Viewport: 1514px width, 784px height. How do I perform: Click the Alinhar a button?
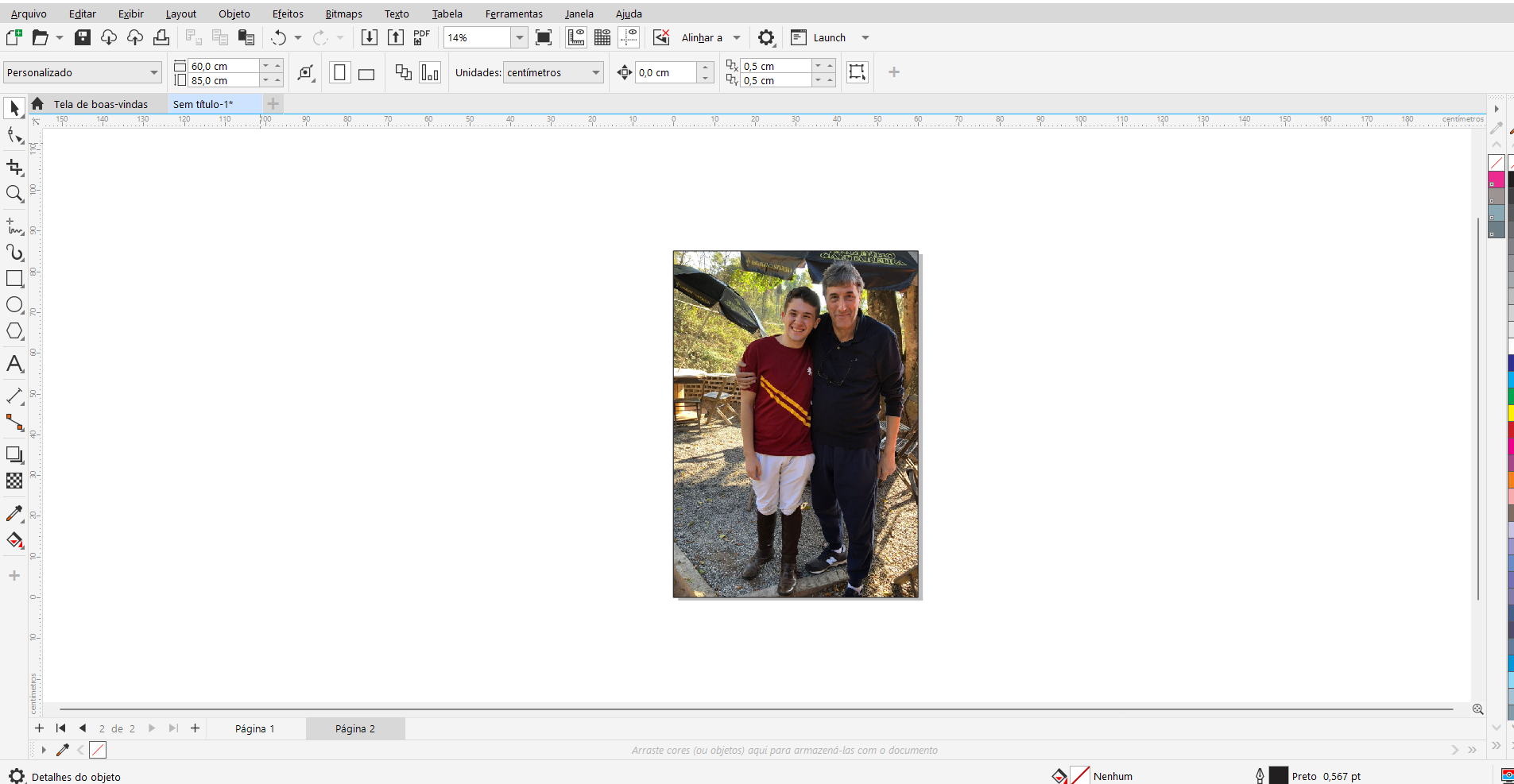(x=702, y=37)
